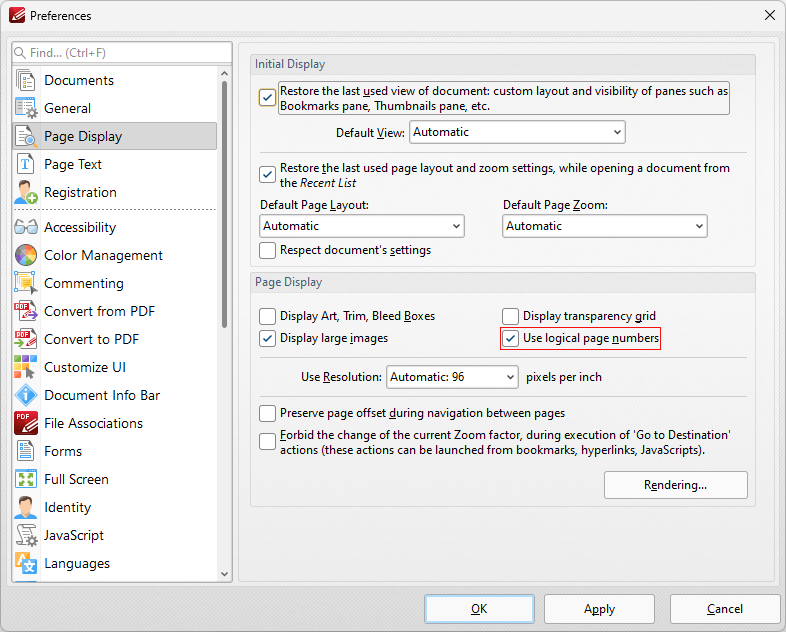Image resolution: width=786 pixels, height=632 pixels.
Task: Click the Forms page icon
Action: point(26,451)
